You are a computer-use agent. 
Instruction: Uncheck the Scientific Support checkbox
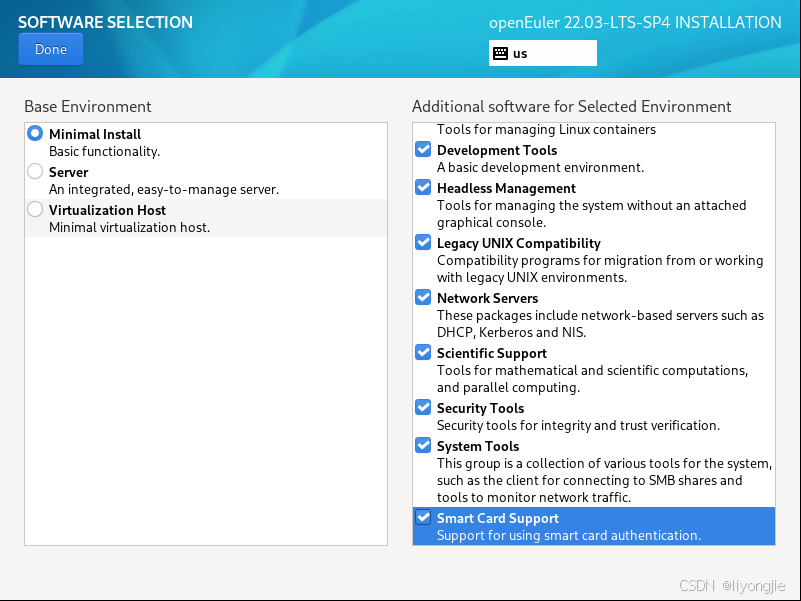point(423,352)
